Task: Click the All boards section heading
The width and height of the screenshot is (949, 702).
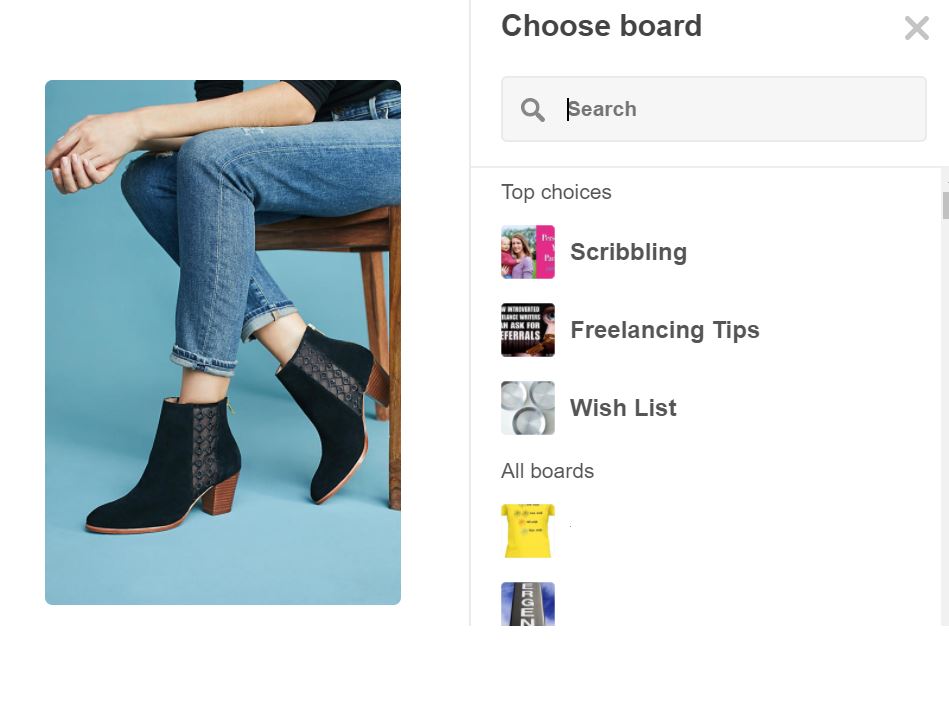Action: click(x=547, y=471)
